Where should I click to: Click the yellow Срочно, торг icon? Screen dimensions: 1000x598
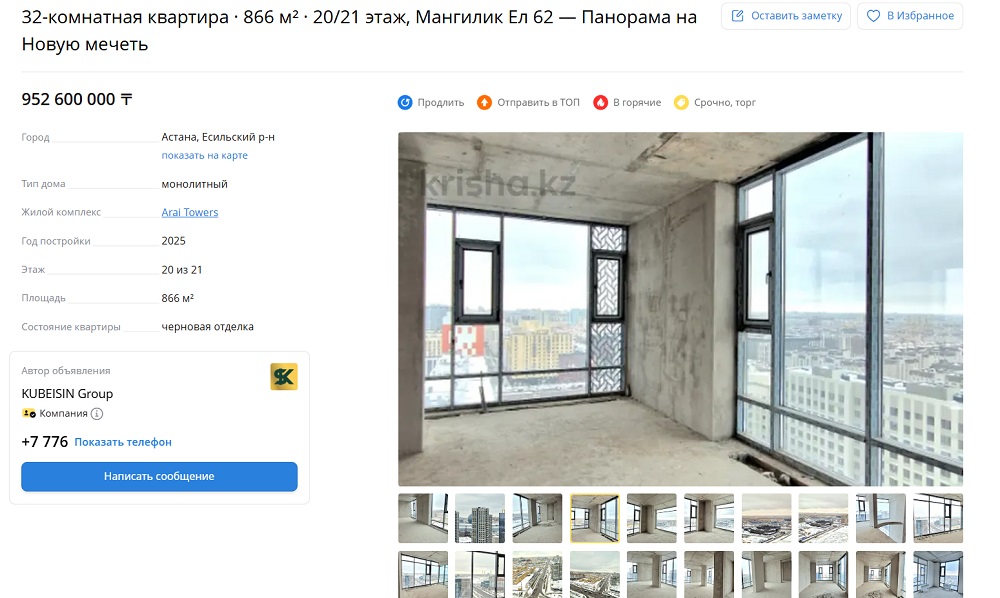point(681,103)
